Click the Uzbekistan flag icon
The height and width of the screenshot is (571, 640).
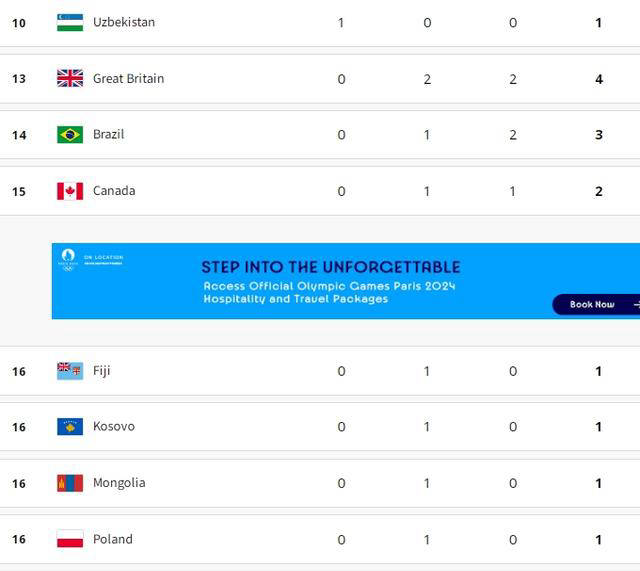(70, 22)
